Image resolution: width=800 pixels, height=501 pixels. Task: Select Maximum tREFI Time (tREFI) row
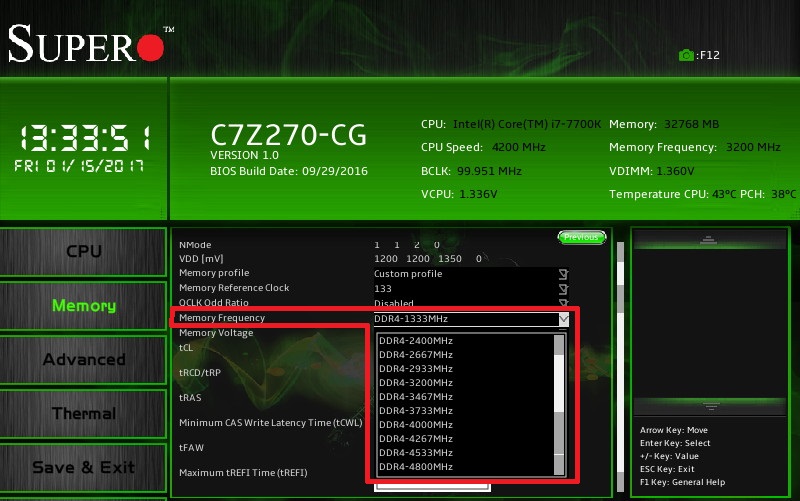[243, 473]
